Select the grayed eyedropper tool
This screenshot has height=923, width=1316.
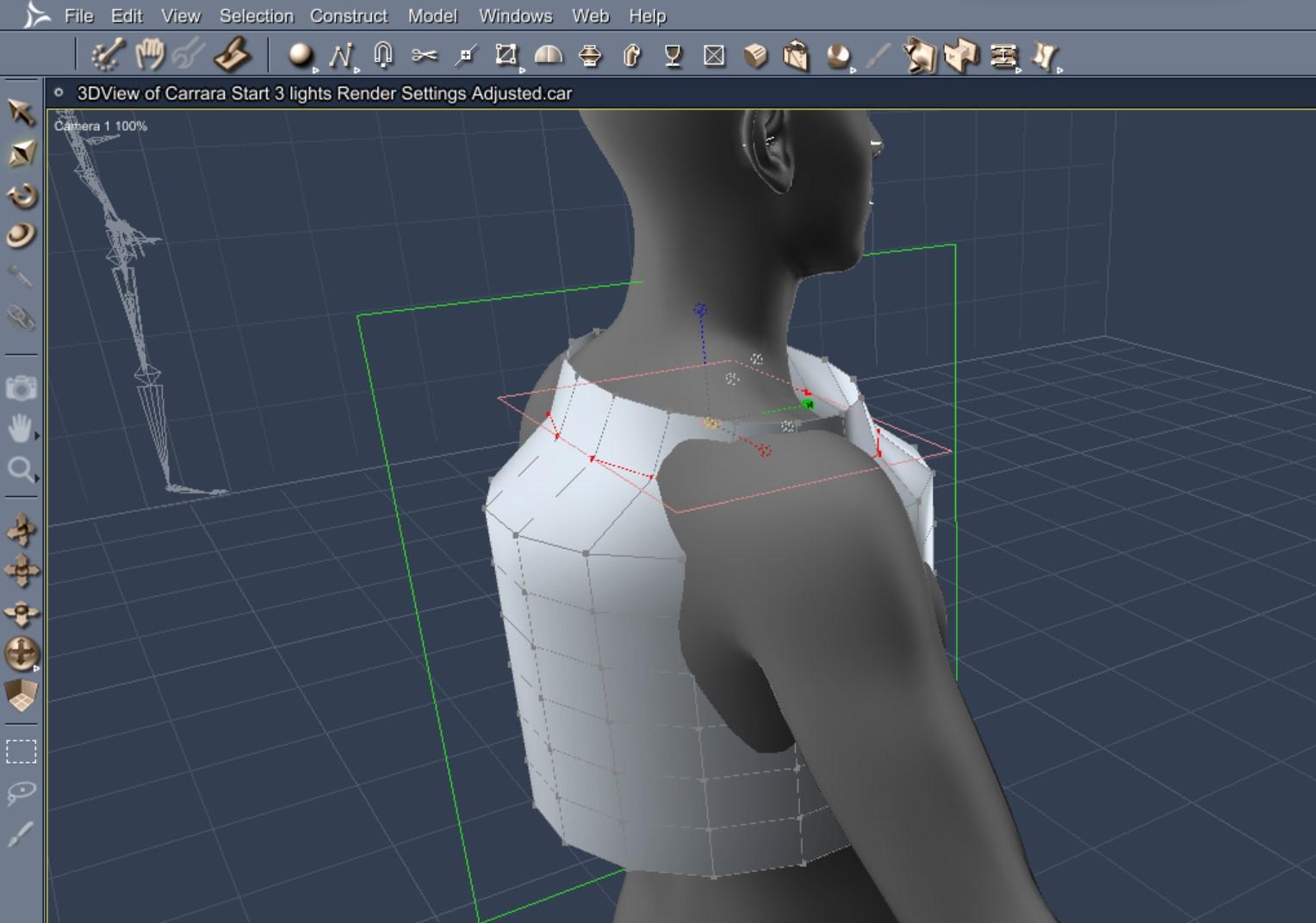21,276
